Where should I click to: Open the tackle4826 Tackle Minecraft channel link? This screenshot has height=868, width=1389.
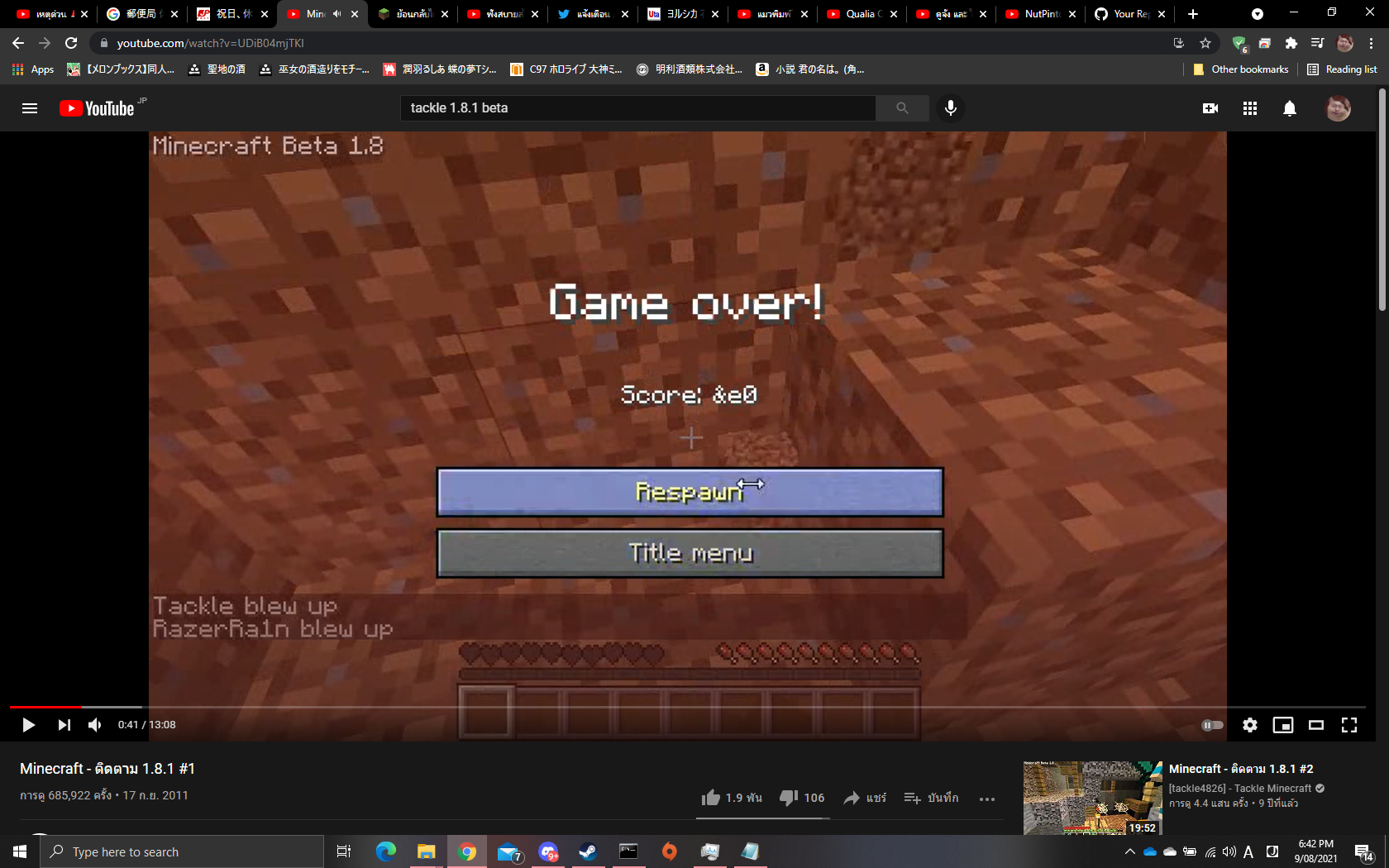pyautogui.click(x=1240, y=789)
